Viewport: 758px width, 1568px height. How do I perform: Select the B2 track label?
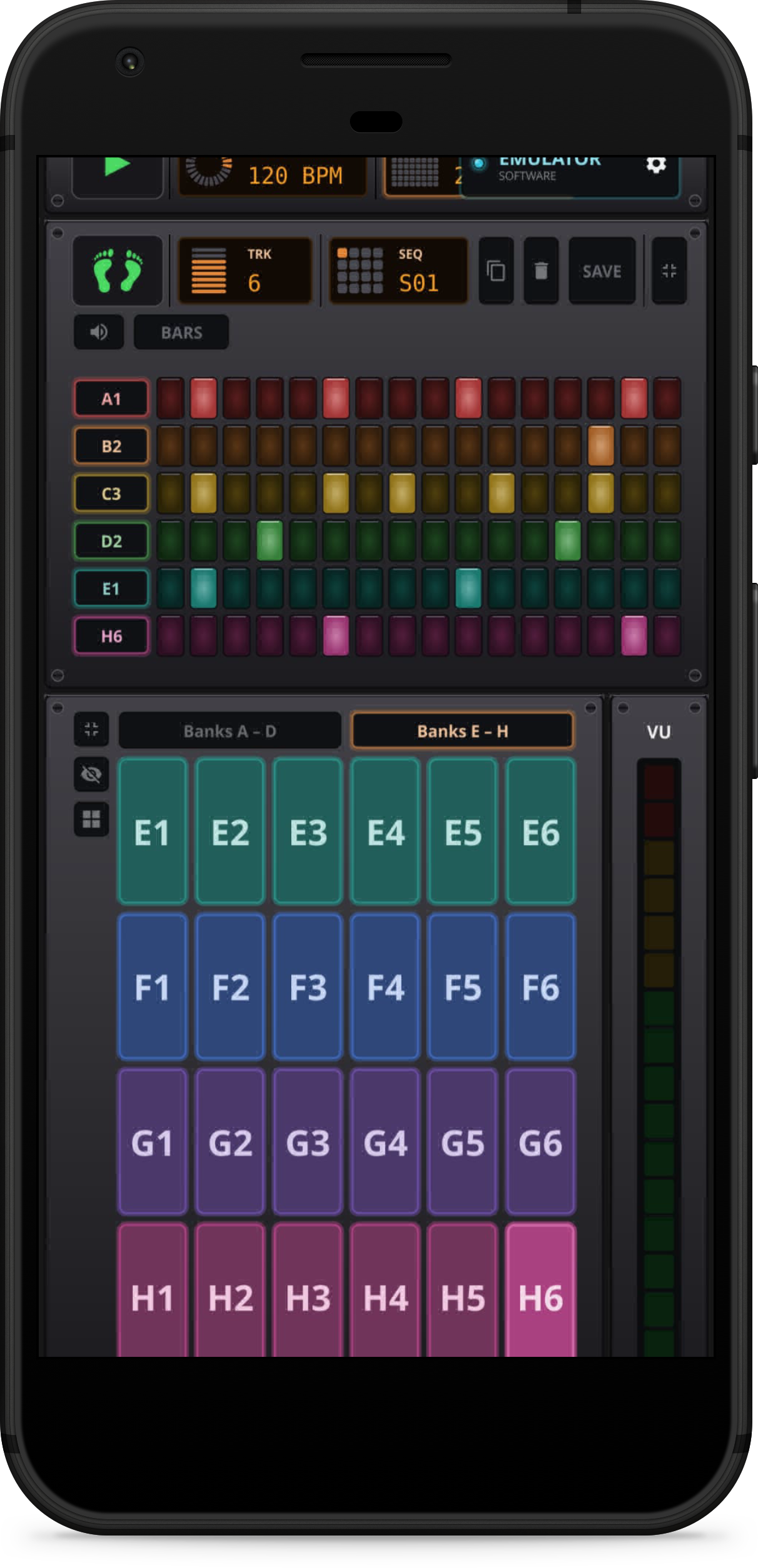[x=112, y=446]
